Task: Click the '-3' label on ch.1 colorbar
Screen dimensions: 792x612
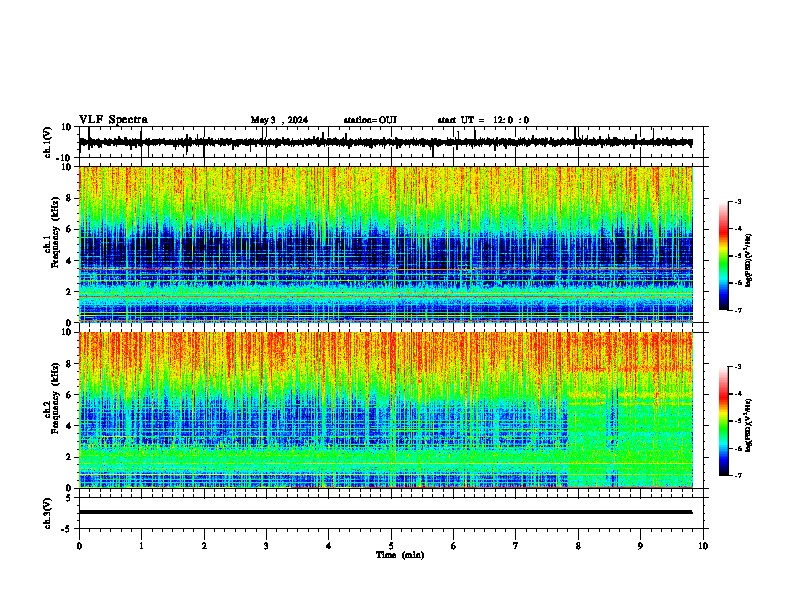Action: pos(737,201)
